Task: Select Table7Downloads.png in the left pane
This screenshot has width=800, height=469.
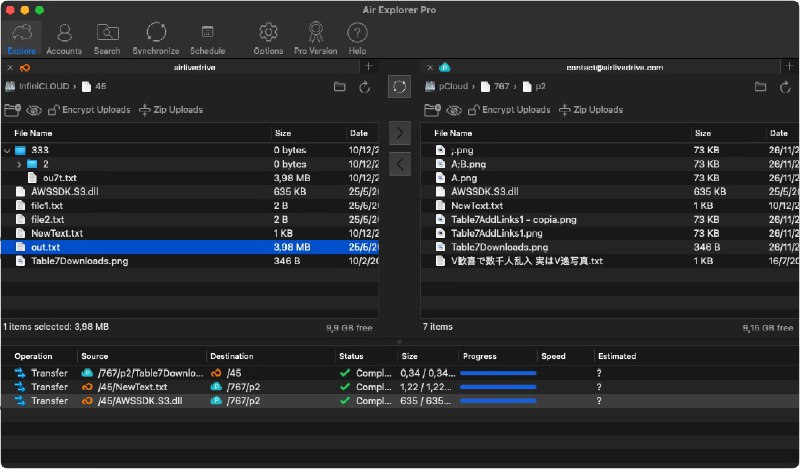Action: tap(190, 261)
